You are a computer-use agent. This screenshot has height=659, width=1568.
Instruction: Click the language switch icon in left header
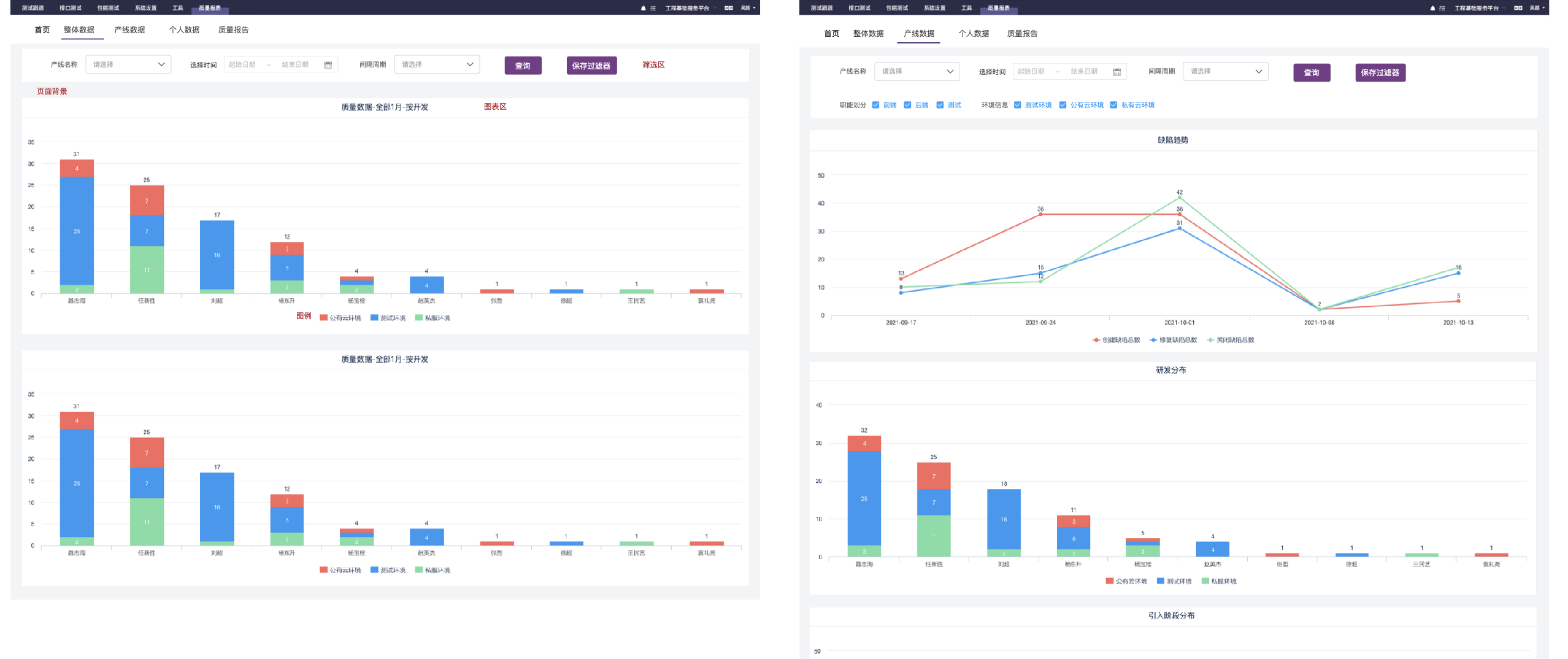click(x=728, y=8)
